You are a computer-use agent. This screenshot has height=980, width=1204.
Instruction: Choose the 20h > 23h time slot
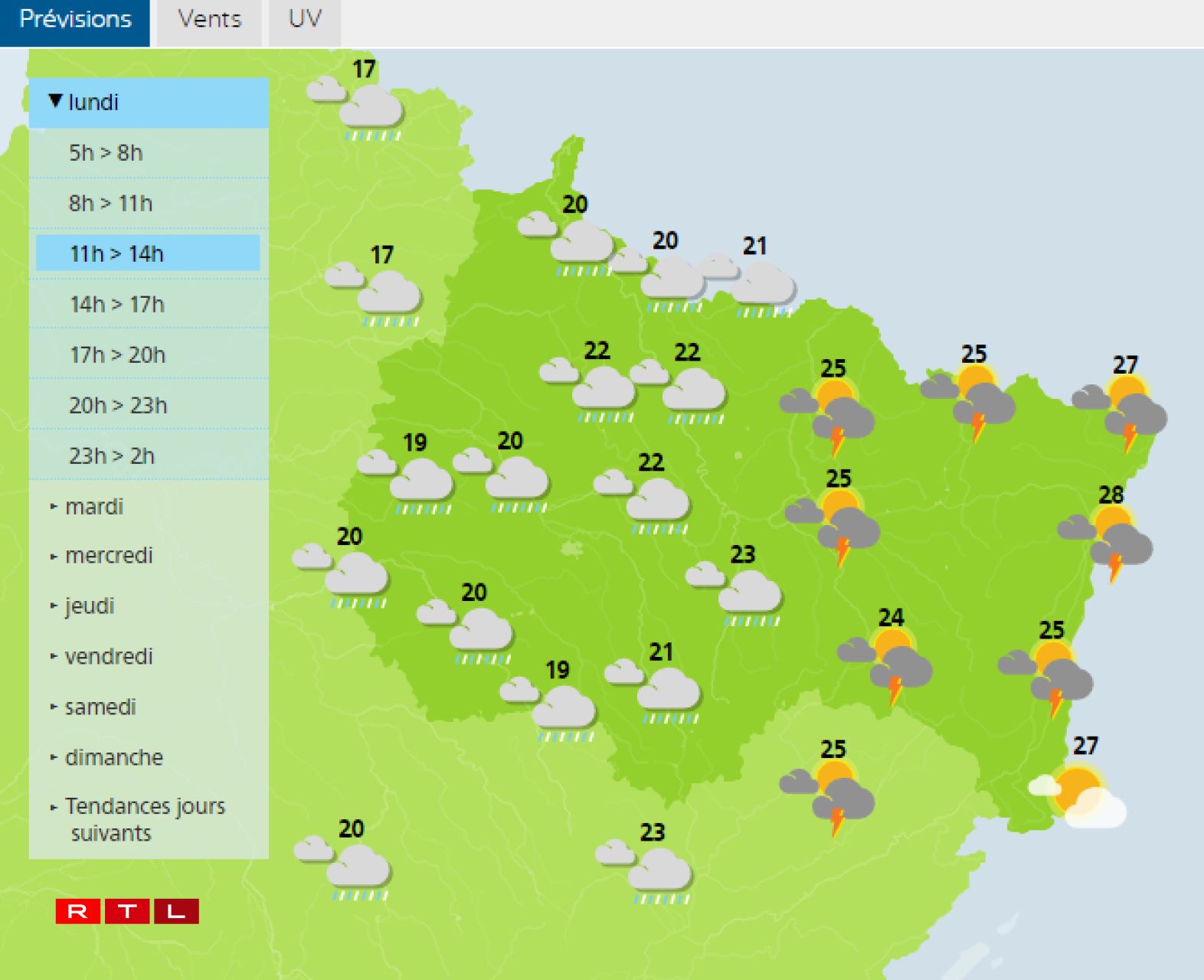118,406
